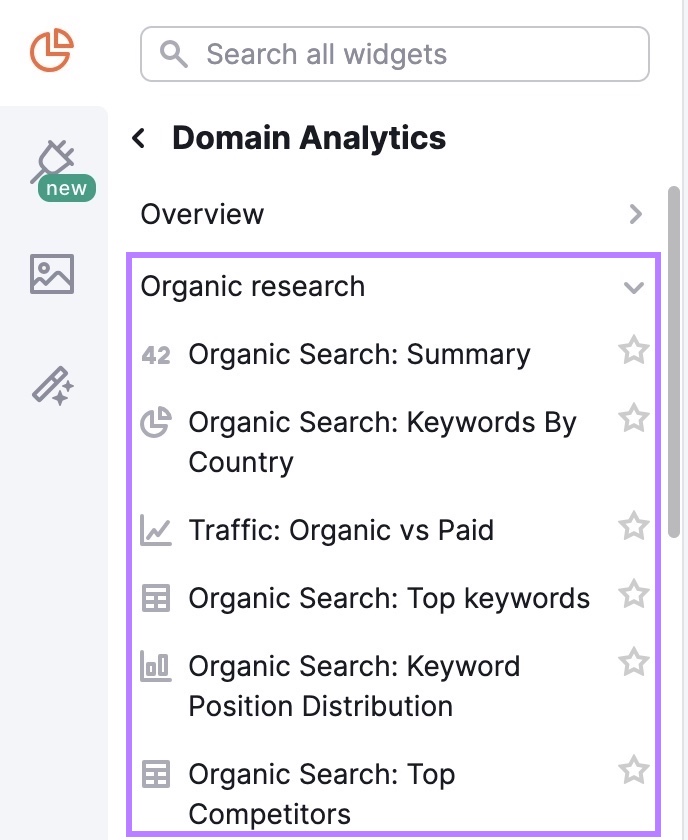Image resolution: width=688 pixels, height=840 pixels.
Task: Click the Domain Analytics heading
Action: (309, 138)
